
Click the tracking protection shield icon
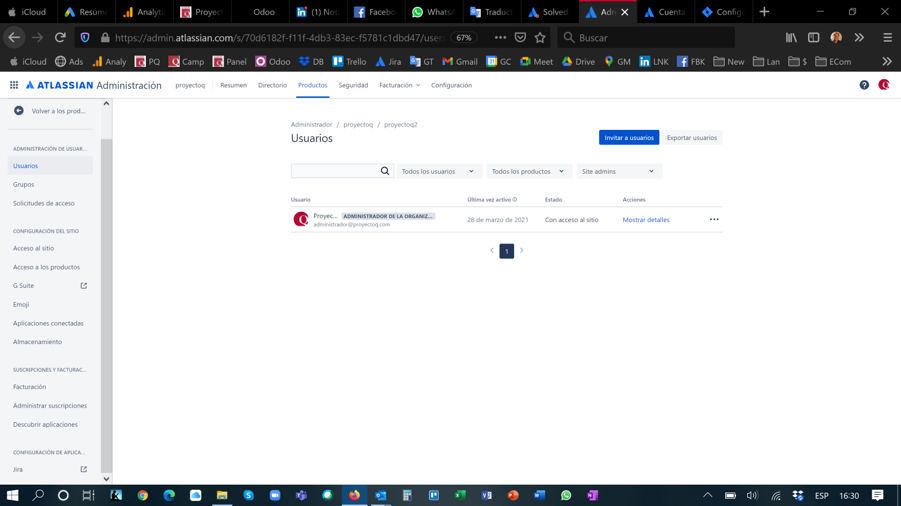[85, 38]
